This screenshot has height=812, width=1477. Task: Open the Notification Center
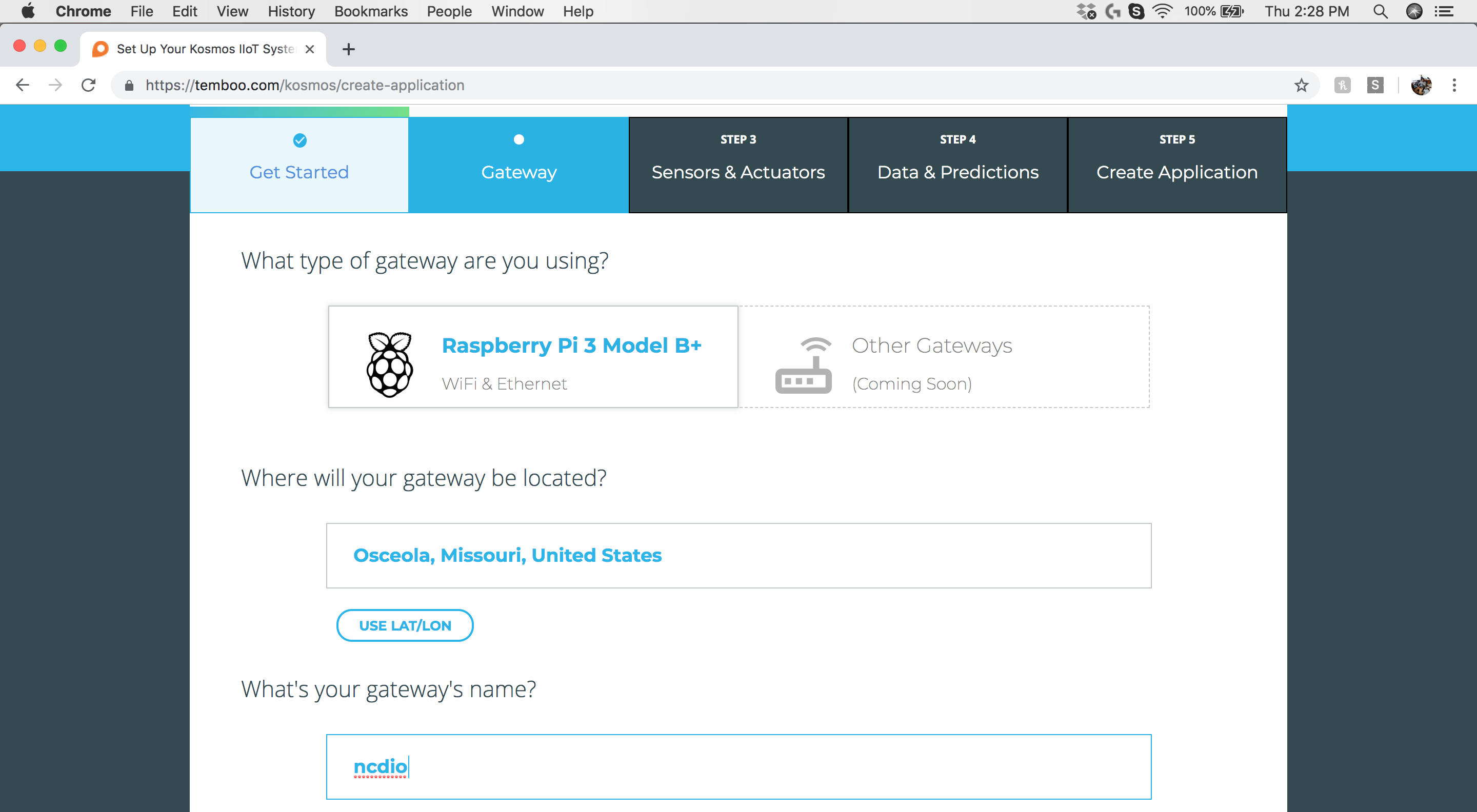click(x=1444, y=11)
